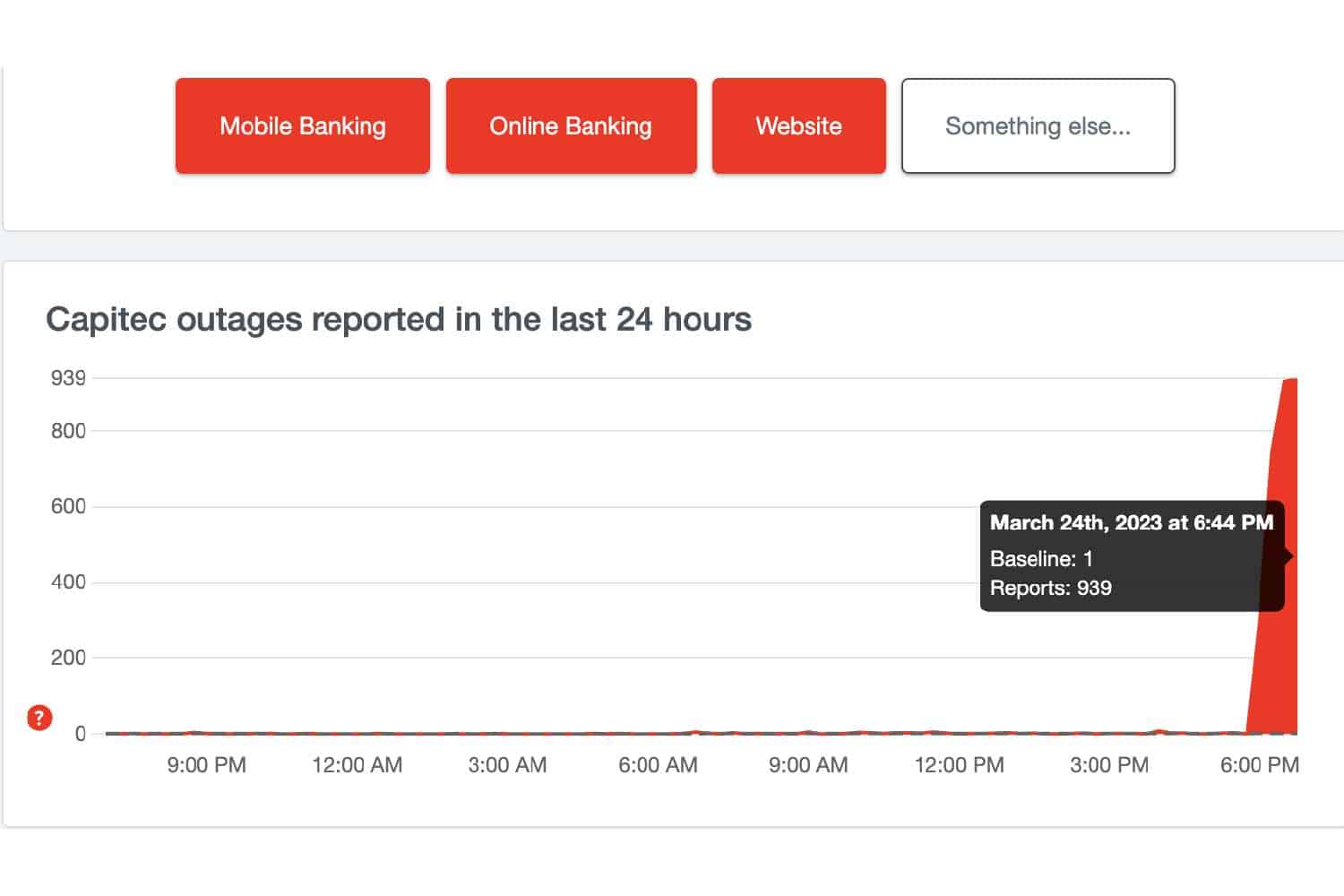The width and height of the screenshot is (1344, 896).
Task: Choose the Website problem button
Action: (798, 126)
